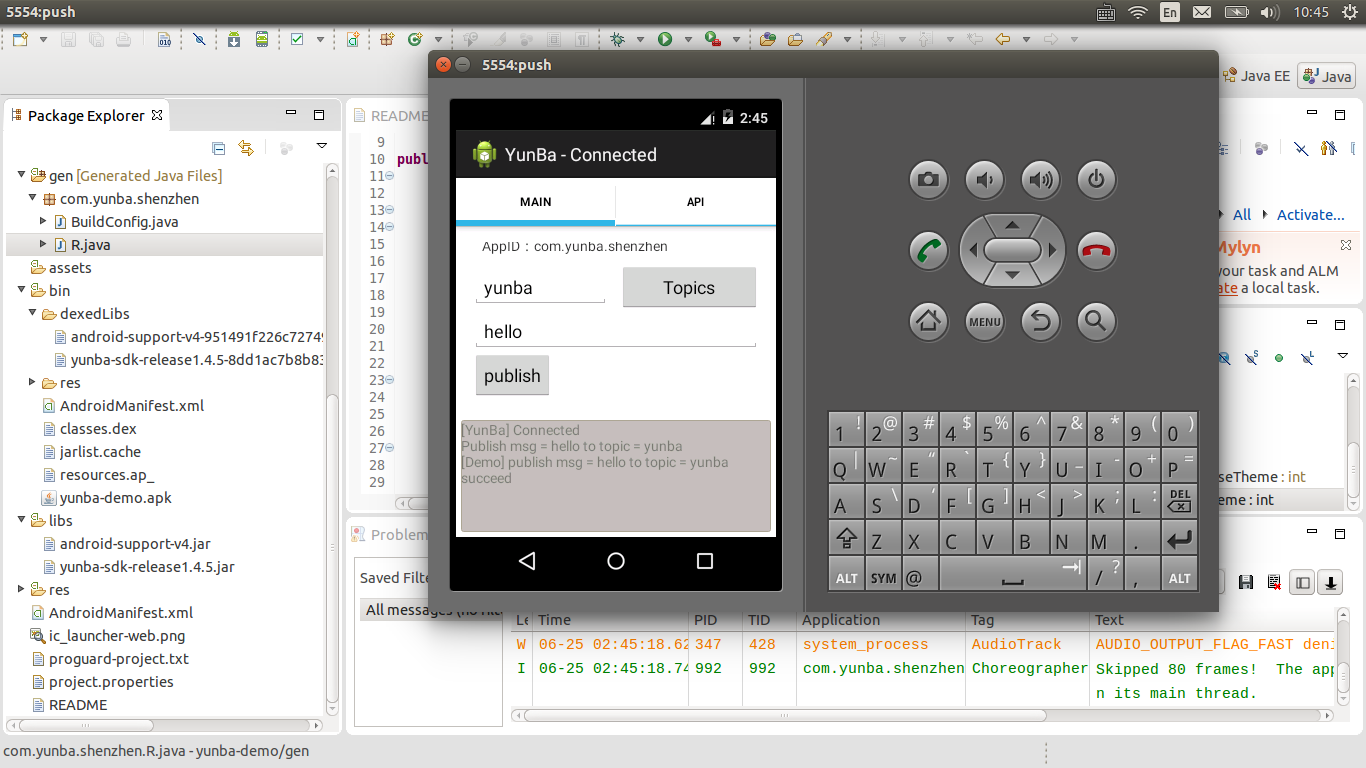Click the emulator MENU hardware button
Image resolution: width=1366 pixels, height=768 pixels.
tap(985, 321)
